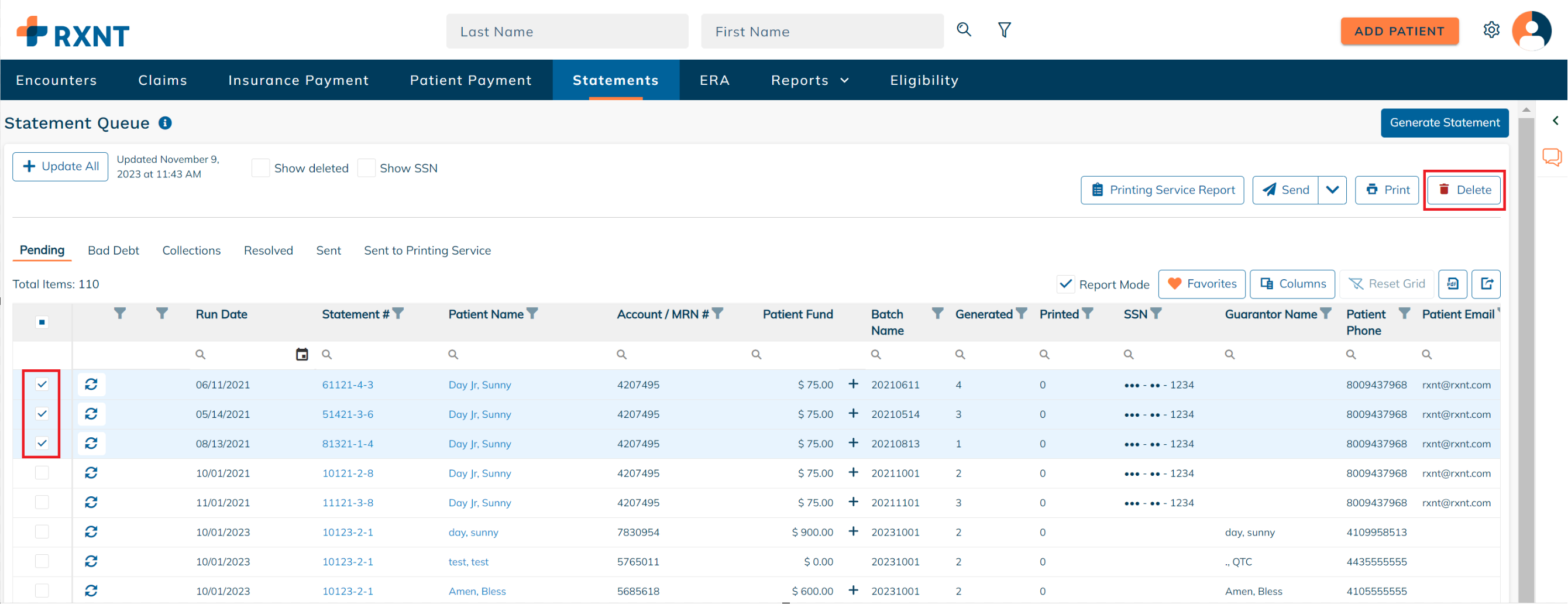The image size is (1568, 604).
Task: Open the settings gear icon
Action: tap(1491, 30)
